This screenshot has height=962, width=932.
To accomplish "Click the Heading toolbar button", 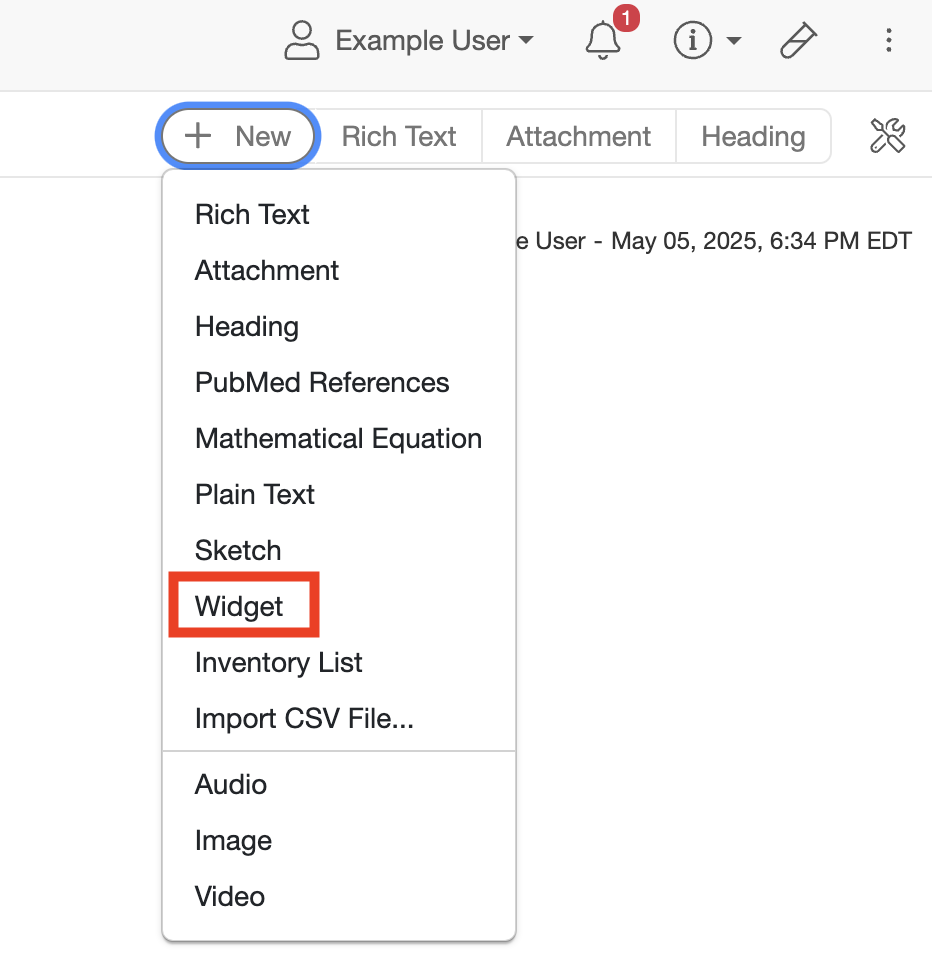I will tap(753, 135).
